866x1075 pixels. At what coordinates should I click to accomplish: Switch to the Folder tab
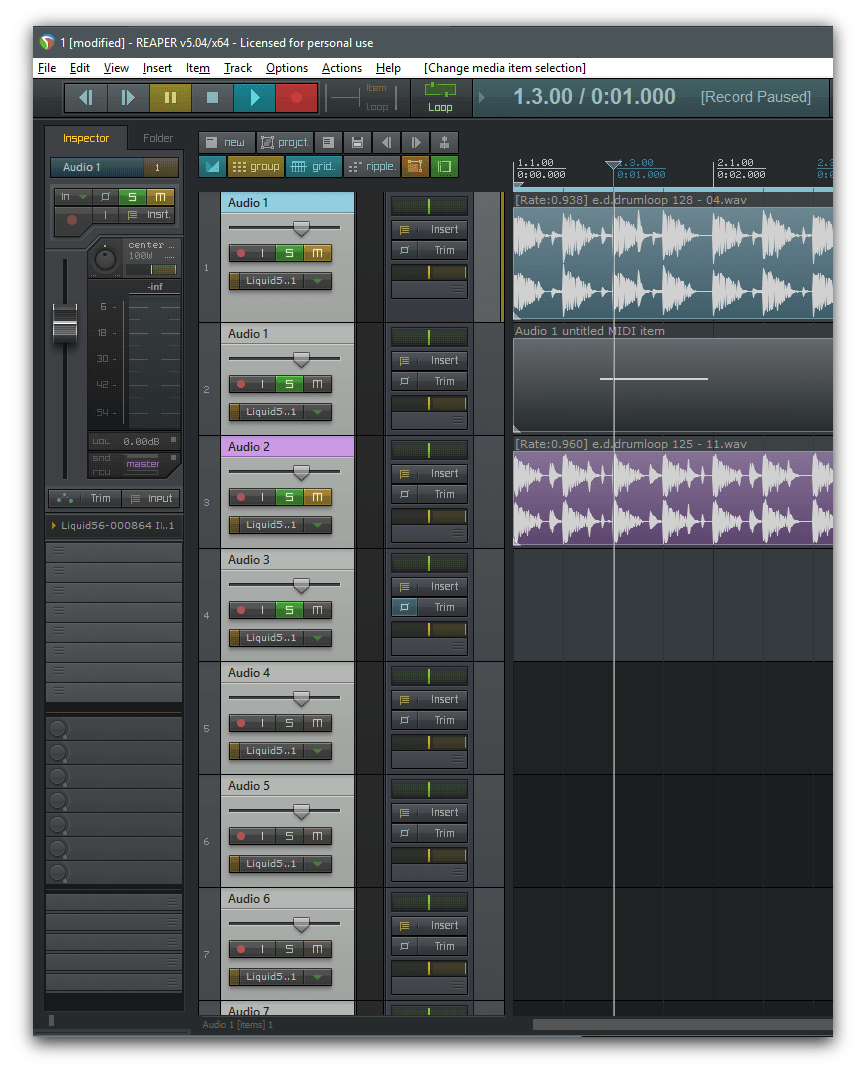160,138
